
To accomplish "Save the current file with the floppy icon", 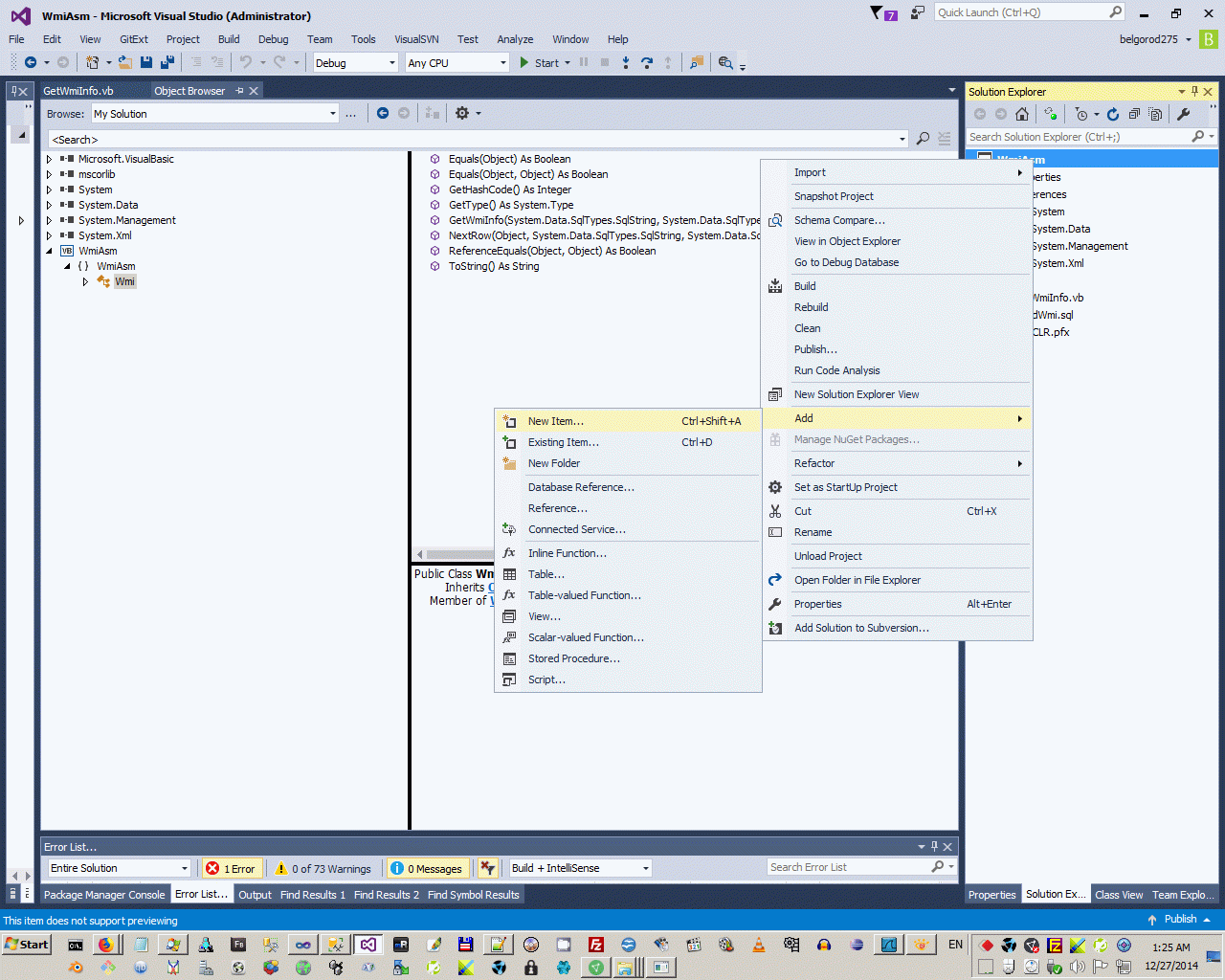I will 146,62.
